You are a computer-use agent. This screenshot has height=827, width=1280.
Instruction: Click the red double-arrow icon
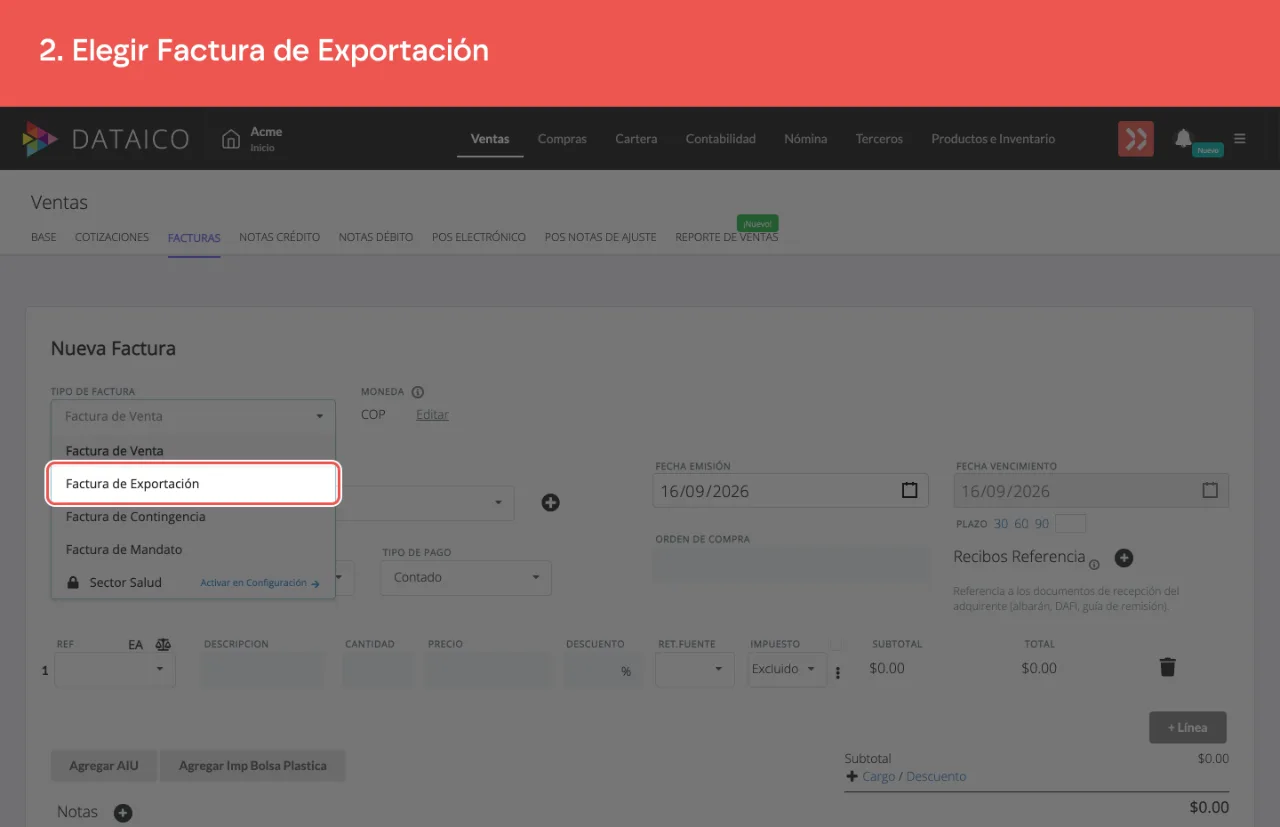pyautogui.click(x=1136, y=139)
